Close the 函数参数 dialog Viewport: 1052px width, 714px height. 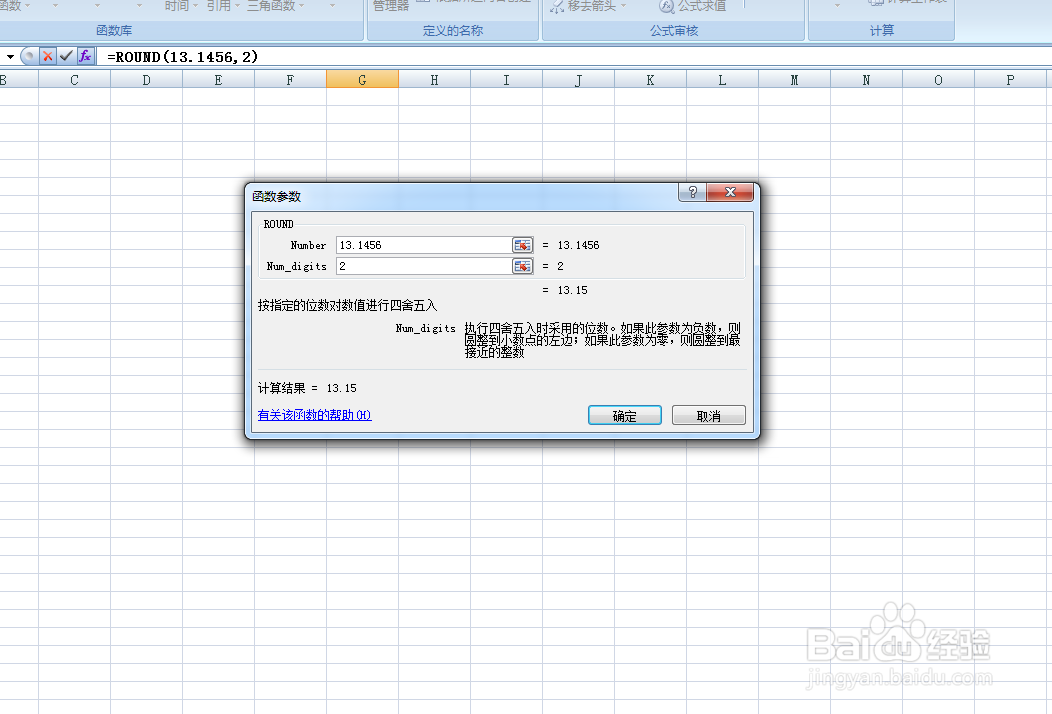(x=730, y=193)
